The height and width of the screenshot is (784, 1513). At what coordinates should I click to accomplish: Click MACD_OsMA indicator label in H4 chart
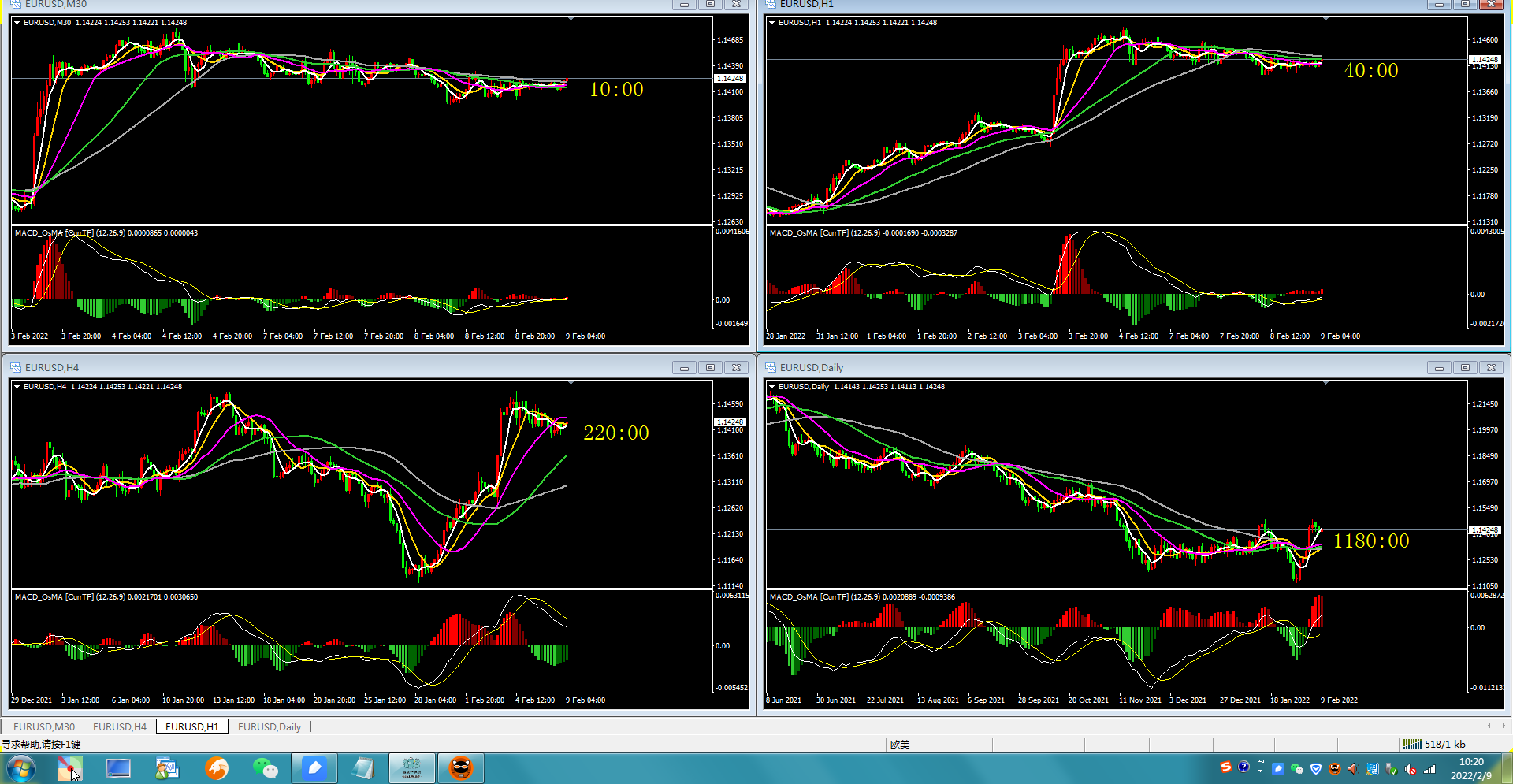(106, 597)
